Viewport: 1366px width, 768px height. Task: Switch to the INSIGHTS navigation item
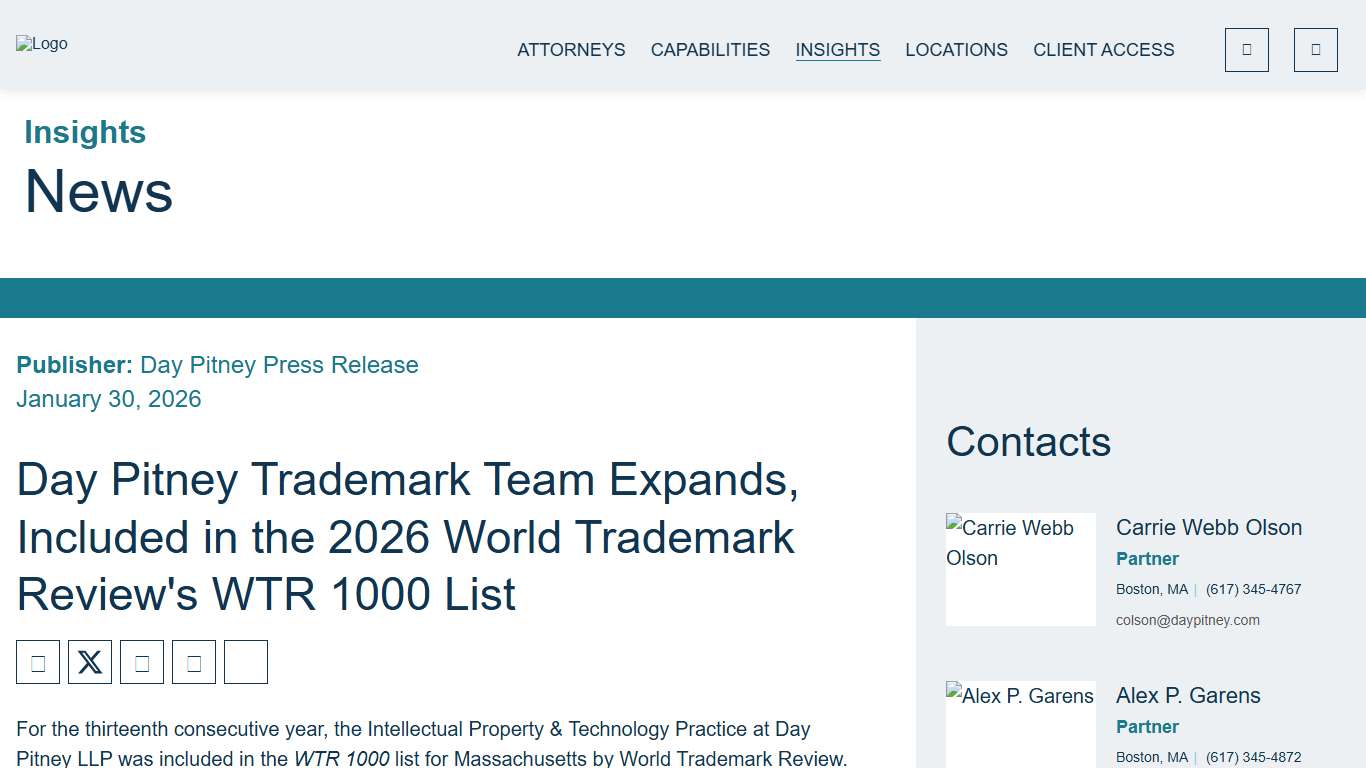pyautogui.click(x=837, y=49)
